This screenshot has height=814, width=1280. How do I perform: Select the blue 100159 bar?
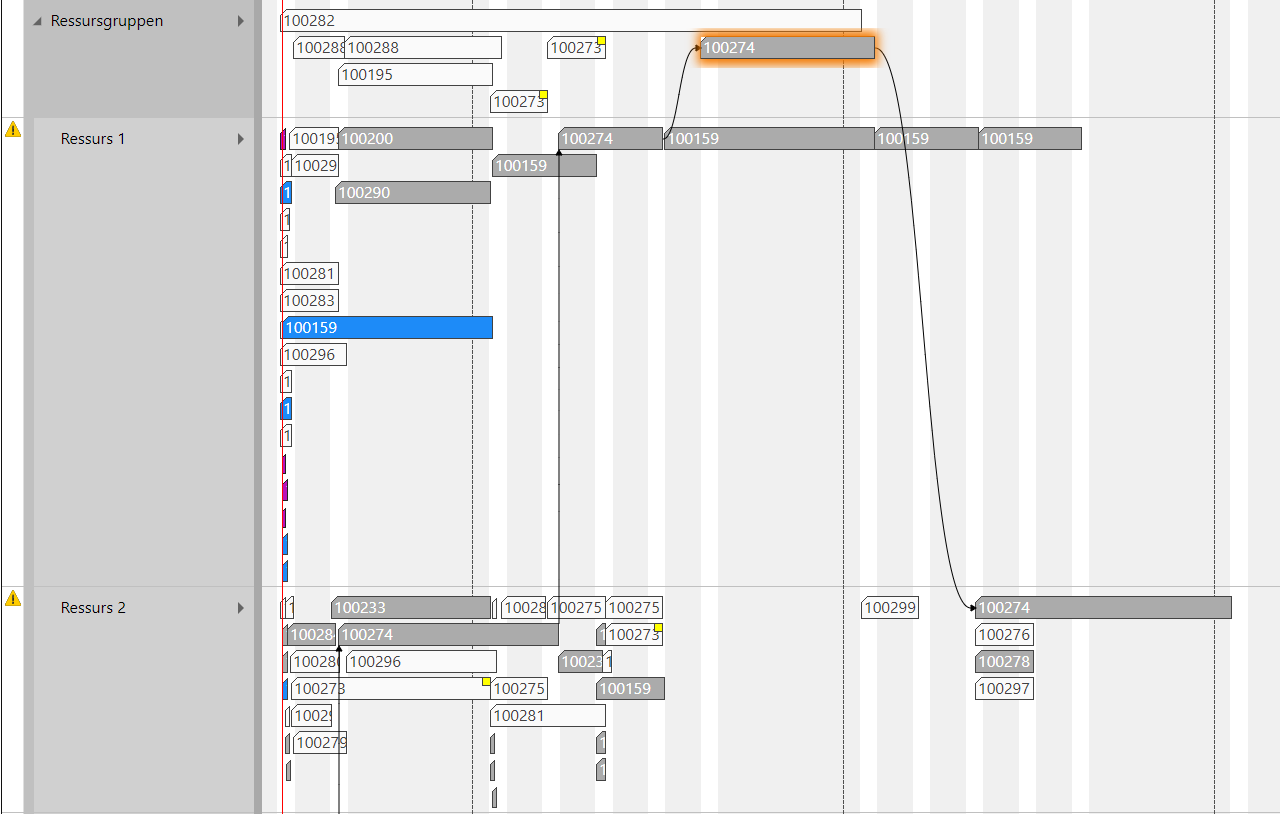pos(388,328)
